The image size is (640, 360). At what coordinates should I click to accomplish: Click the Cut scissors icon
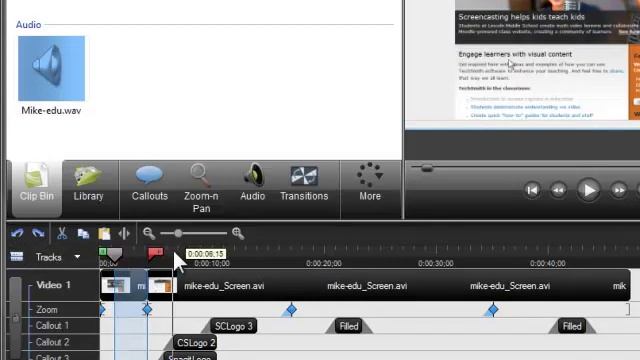(62, 233)
